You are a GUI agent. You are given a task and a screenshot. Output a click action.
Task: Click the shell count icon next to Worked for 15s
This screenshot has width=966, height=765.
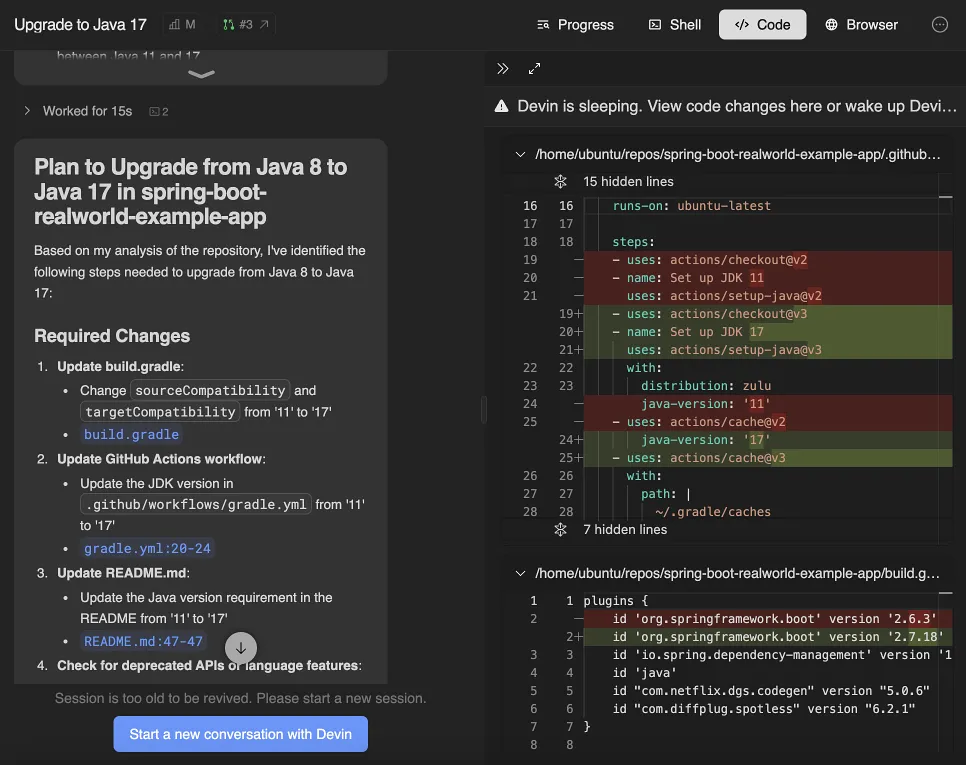pos(158,111)
